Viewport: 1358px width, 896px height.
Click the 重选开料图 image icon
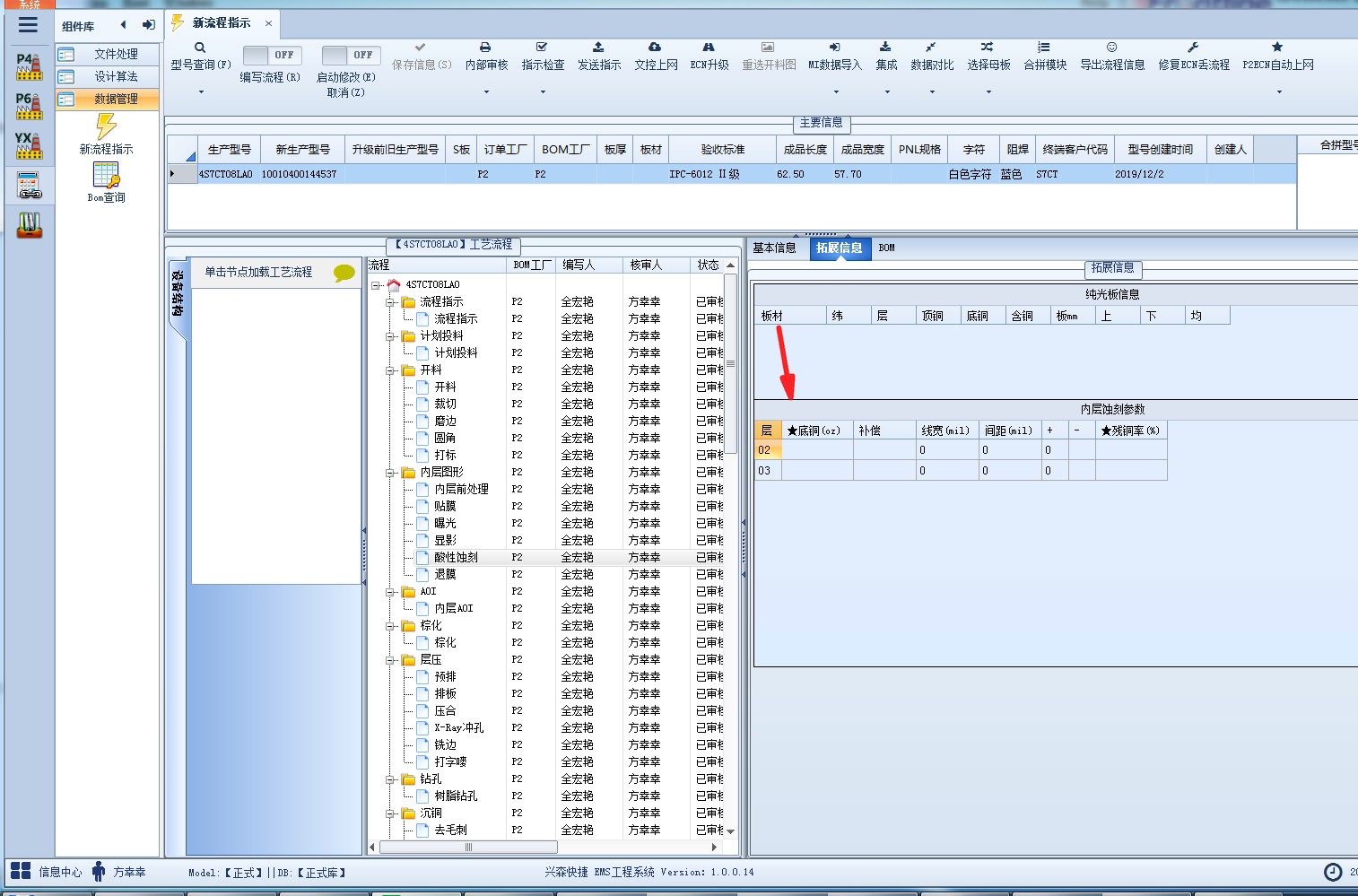click(x=768, y=47)
